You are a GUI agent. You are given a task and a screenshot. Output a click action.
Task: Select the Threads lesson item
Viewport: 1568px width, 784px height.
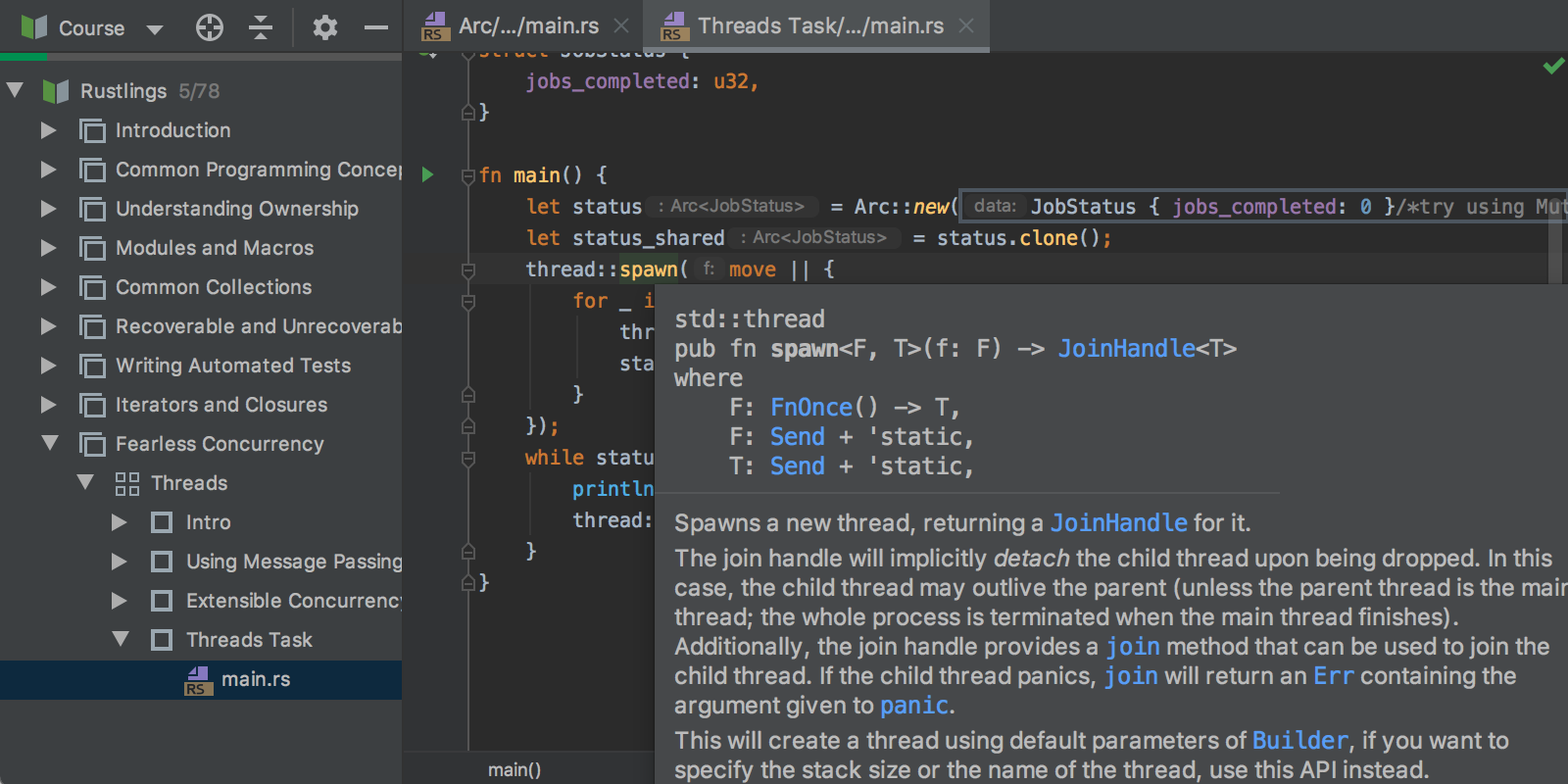[x=201, y=483]
